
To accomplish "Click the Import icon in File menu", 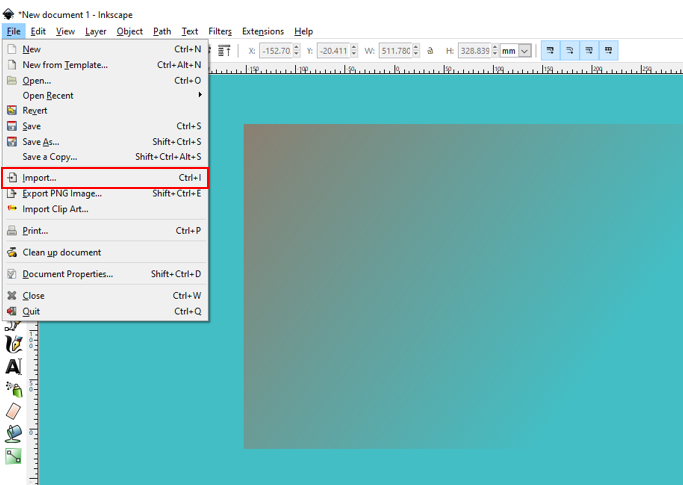I will (12, 178).
